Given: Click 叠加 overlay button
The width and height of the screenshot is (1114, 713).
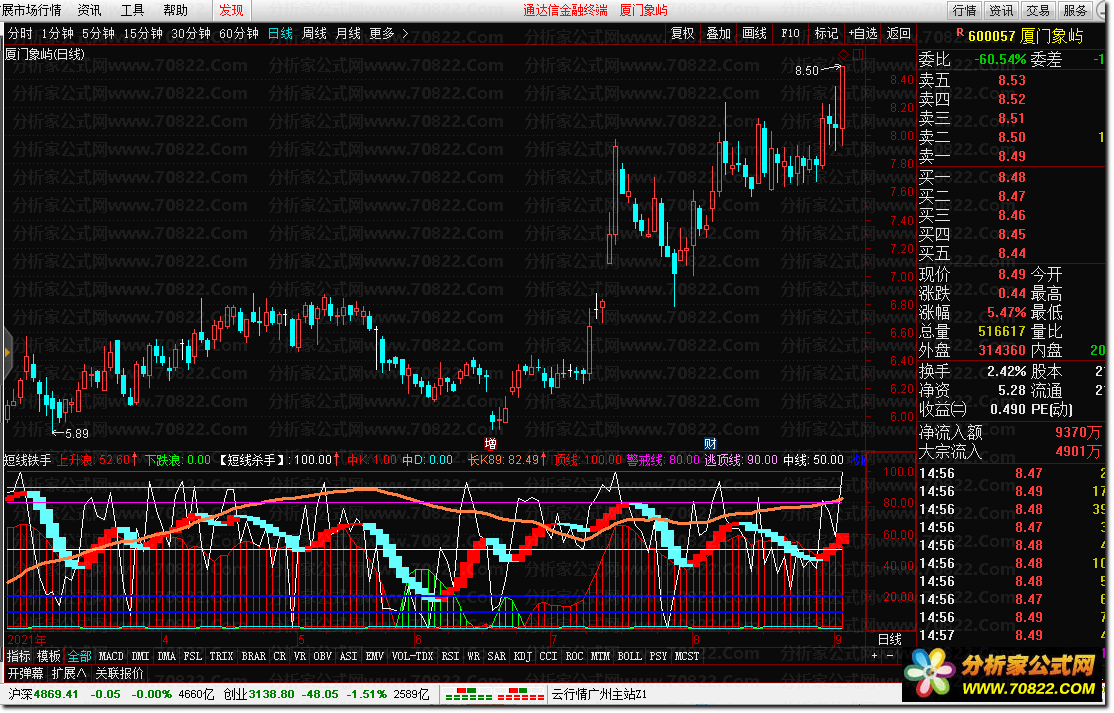Looking at the screenshot, I should [x=718, y=33].
